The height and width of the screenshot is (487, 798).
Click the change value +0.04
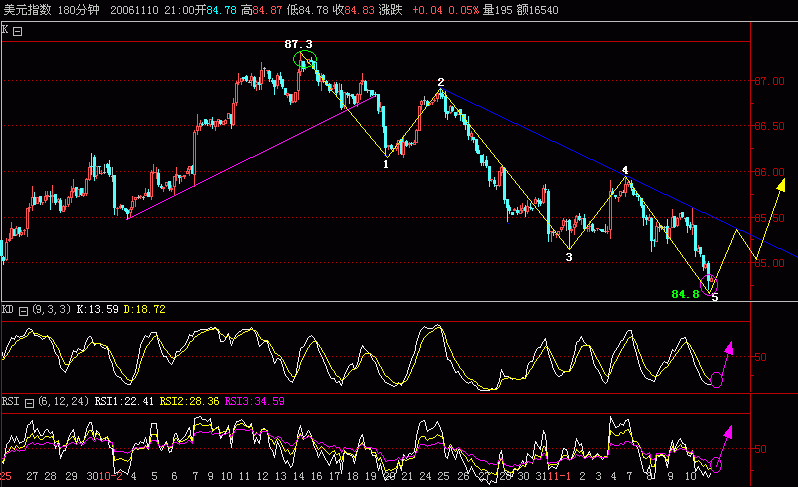[x=428, y=10]
